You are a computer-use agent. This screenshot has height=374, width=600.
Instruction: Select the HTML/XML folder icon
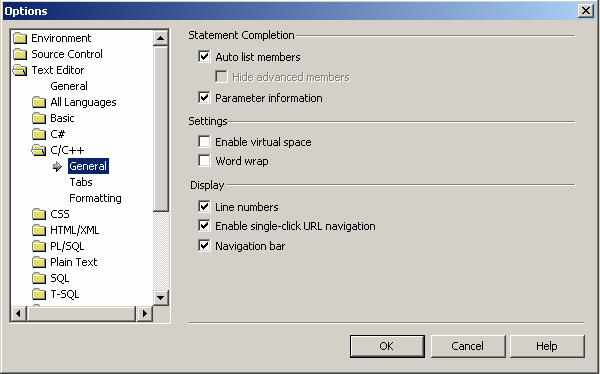point(39,230)
